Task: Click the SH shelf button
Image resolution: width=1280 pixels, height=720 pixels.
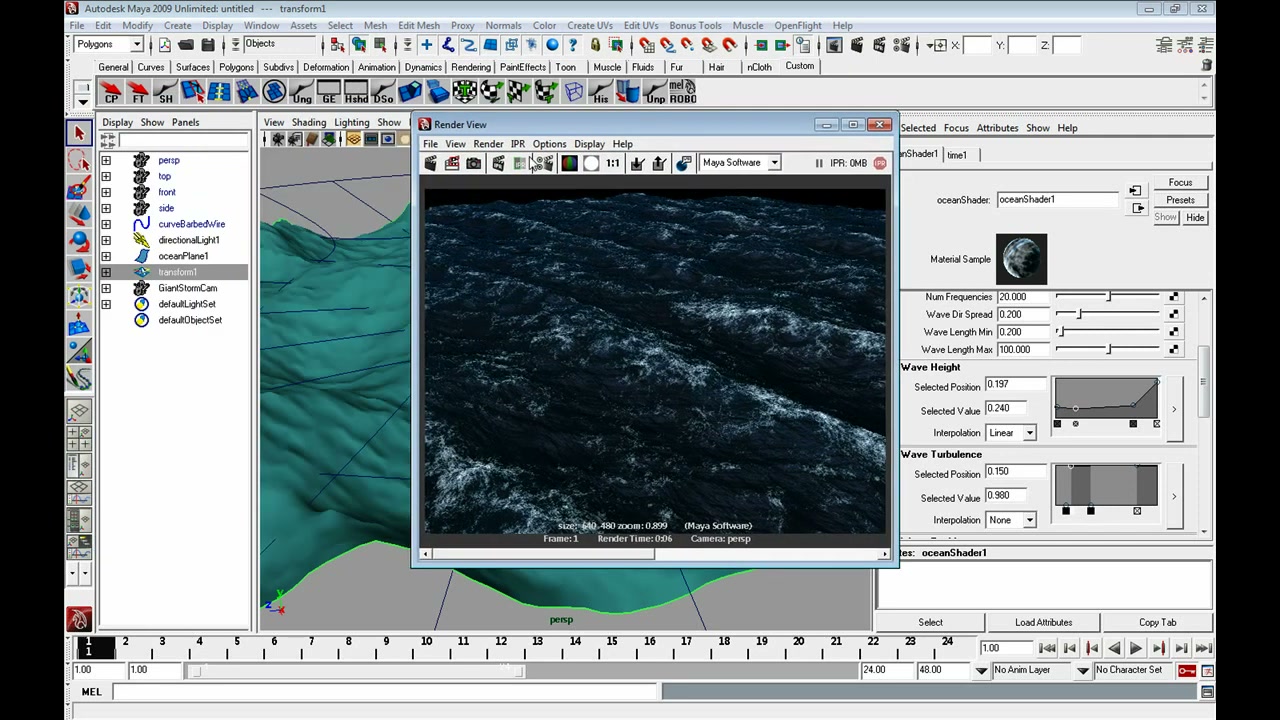Action: pos(165,93)
